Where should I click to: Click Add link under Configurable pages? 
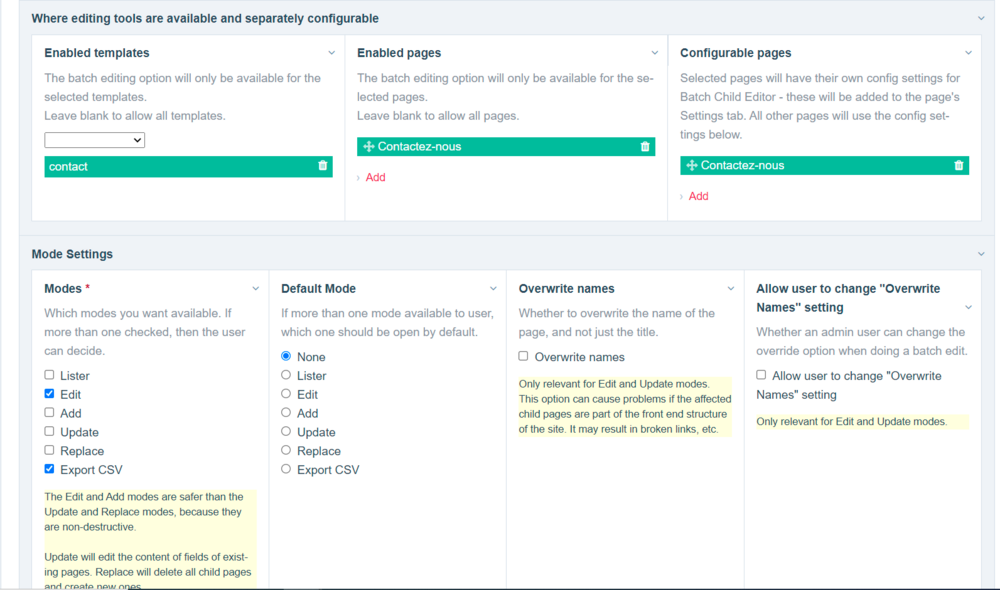tap(698, 196)
